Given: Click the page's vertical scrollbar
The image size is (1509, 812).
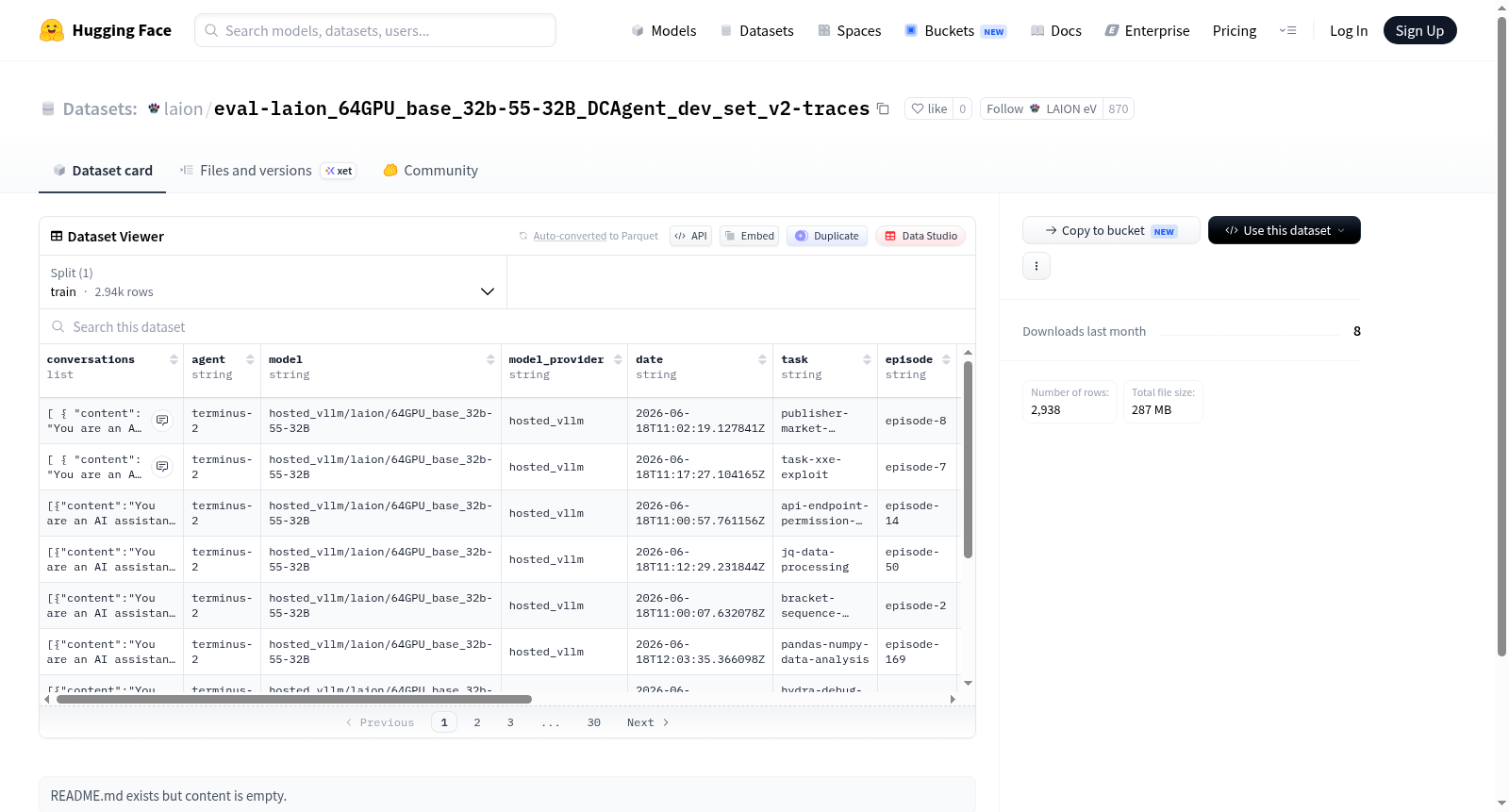Looking at the screenshot, I should [1501, 335].
